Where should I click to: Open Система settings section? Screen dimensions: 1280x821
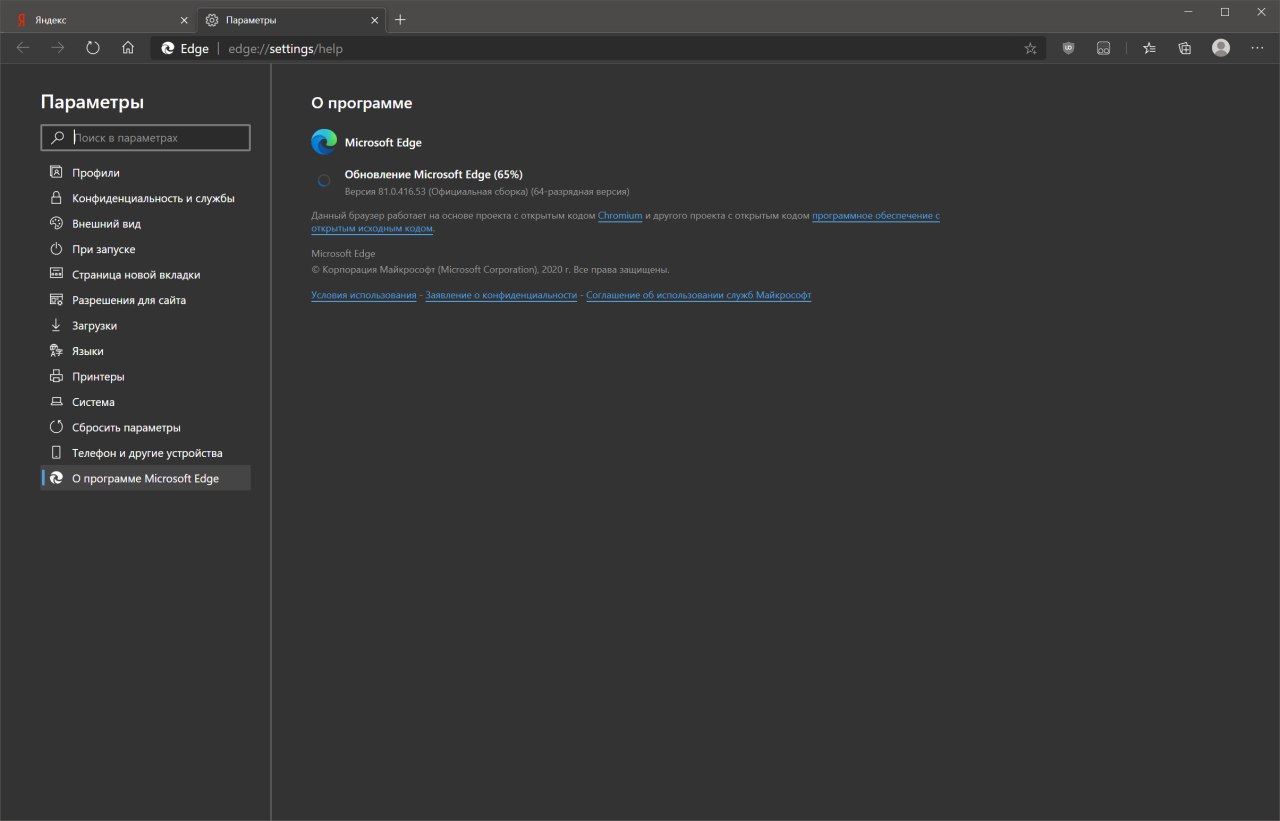(146, 402)
